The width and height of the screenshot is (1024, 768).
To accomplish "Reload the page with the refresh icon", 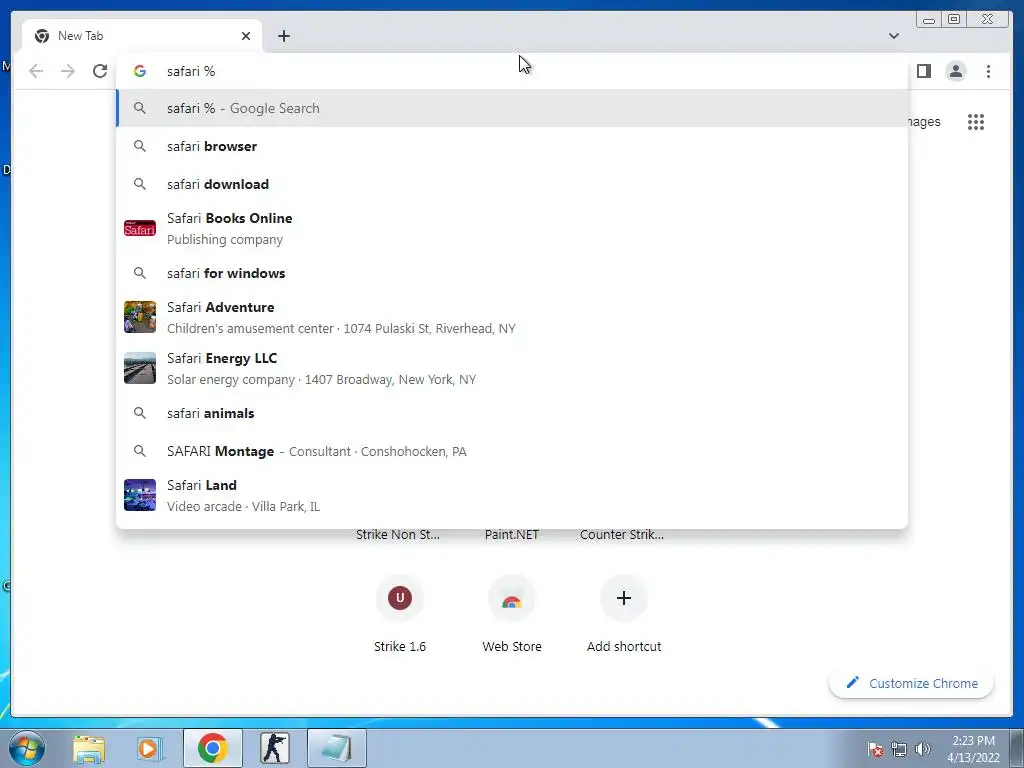I will coord(100,71).
